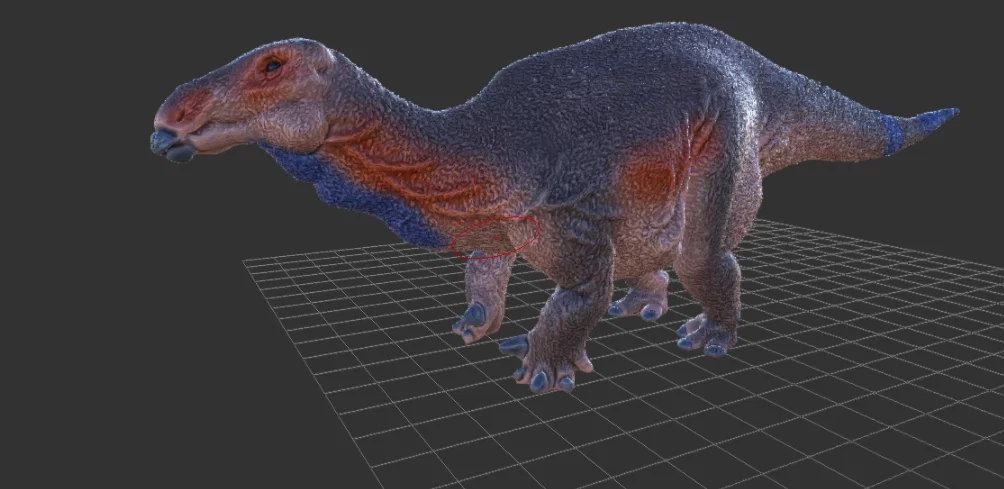1004x489 pixels.
Task: Click the dinosaur's nostril on the snout
Action: coord(181,115)
